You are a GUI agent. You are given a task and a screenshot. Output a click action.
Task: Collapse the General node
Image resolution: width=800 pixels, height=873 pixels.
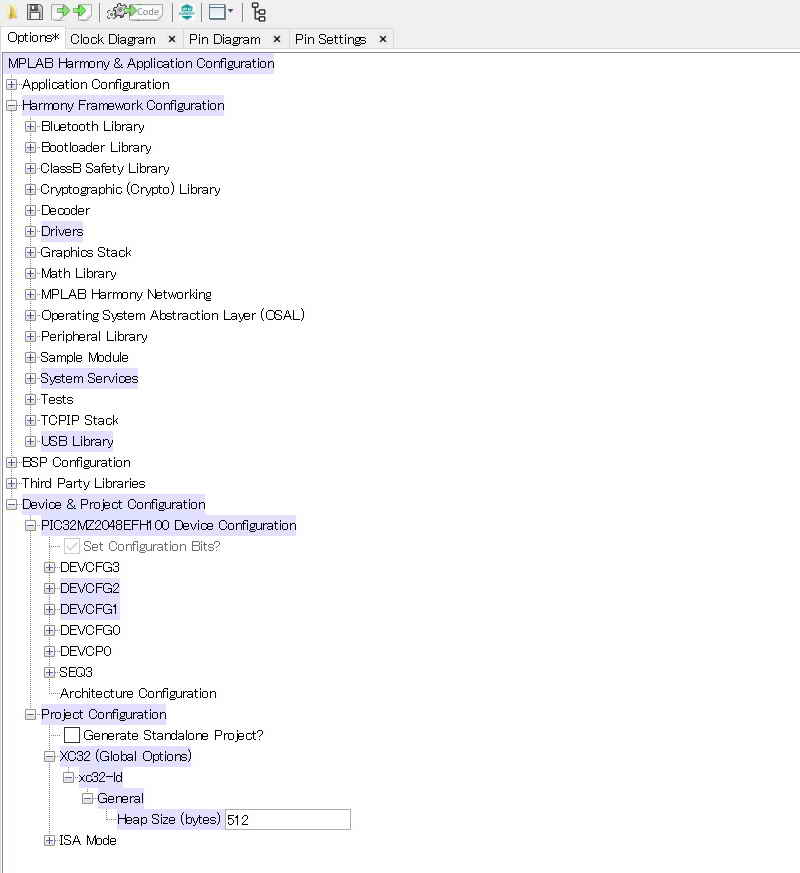click(x=87, y=798)
